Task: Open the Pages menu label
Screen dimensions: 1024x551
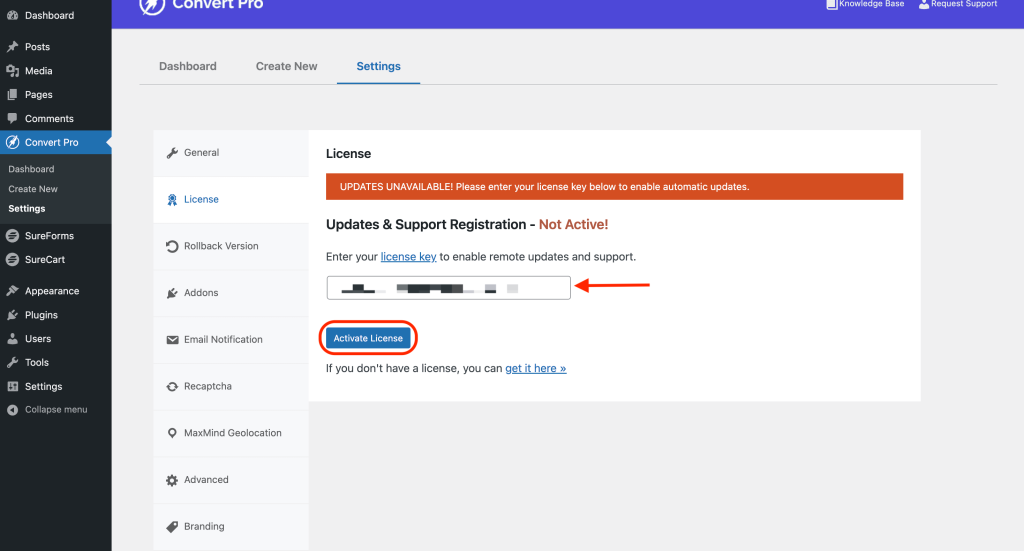Action: 39,95
